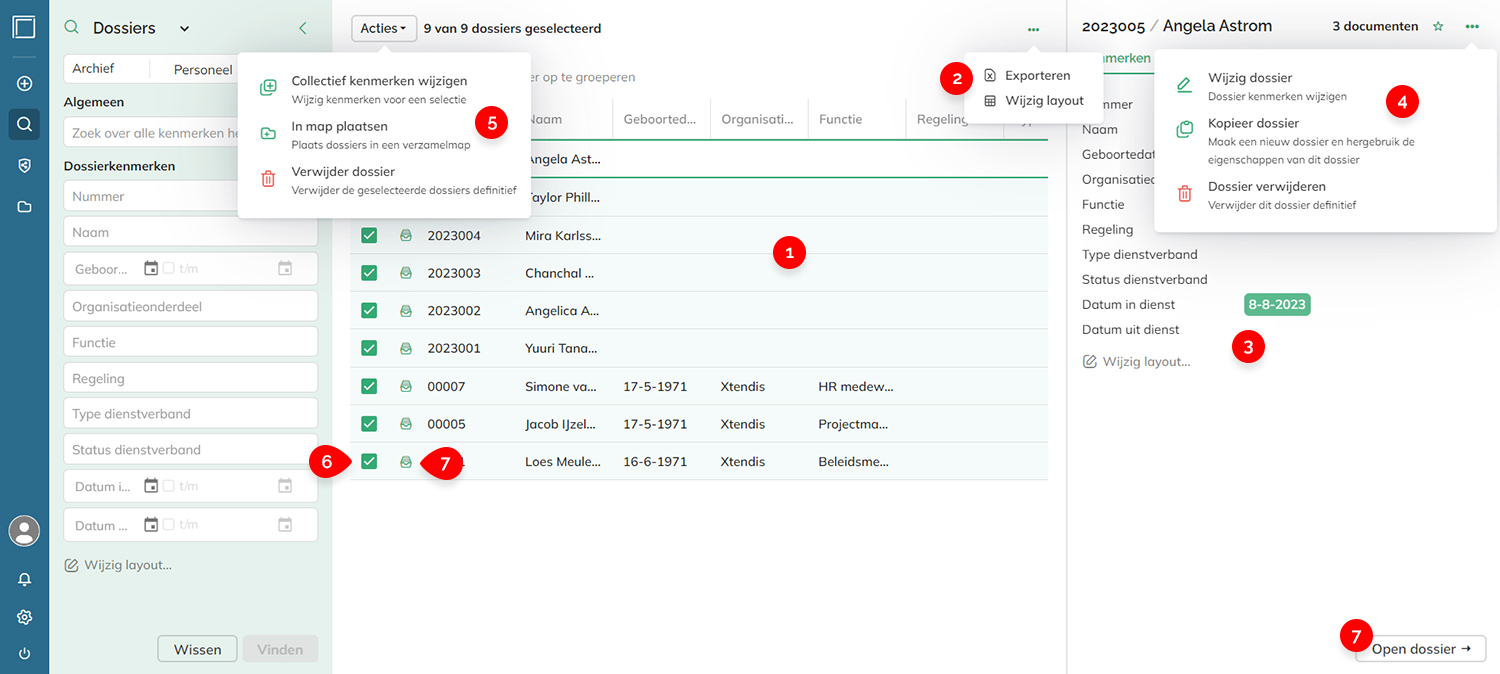Switch to the Personeel tab

(x=203, y=70)
